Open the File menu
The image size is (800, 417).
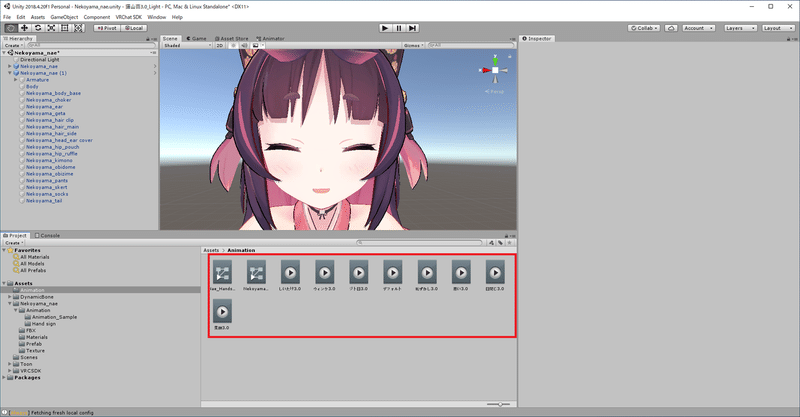[x=7, y=17]
